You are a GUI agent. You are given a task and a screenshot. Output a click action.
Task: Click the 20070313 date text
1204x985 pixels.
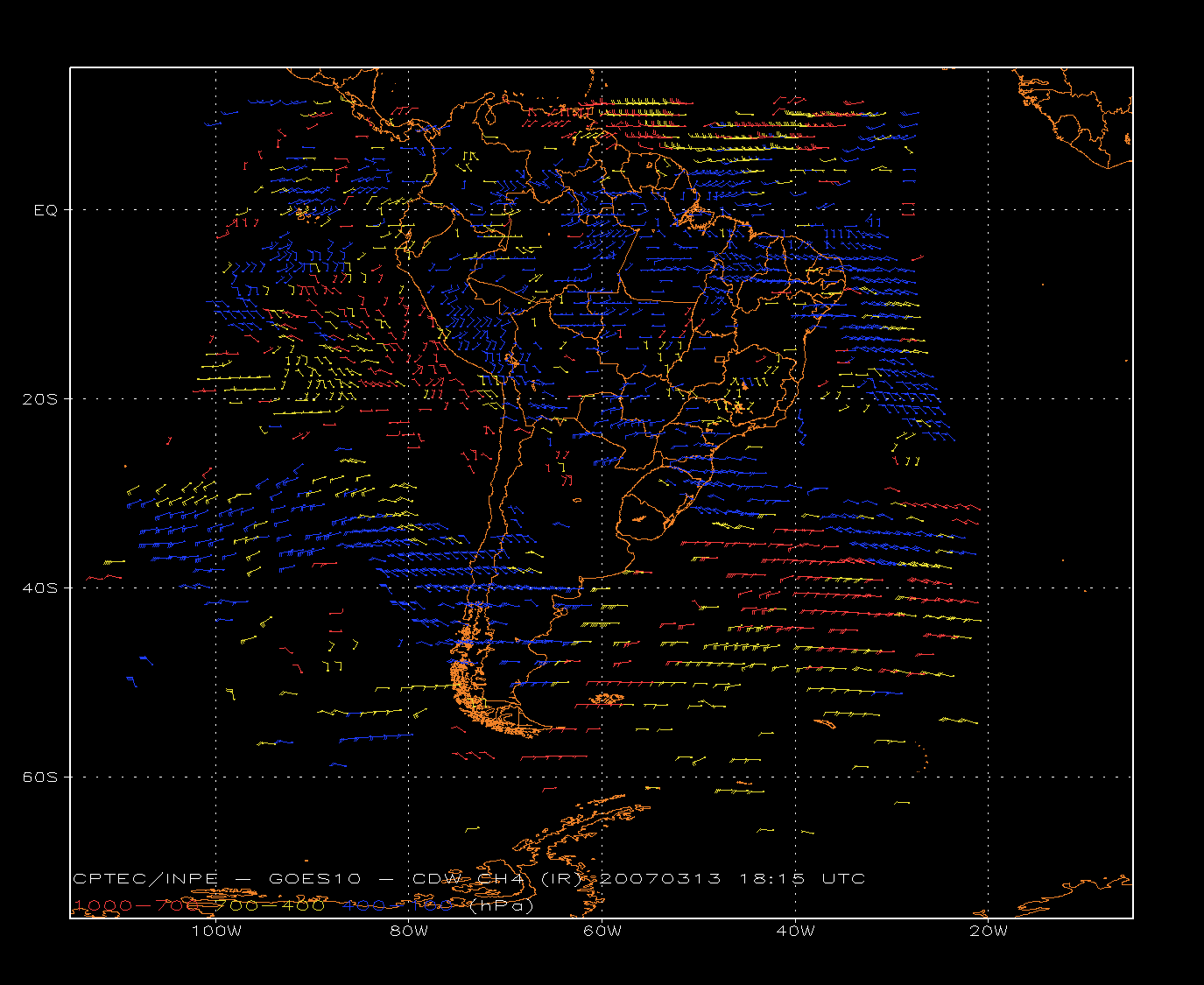(662, 879)
